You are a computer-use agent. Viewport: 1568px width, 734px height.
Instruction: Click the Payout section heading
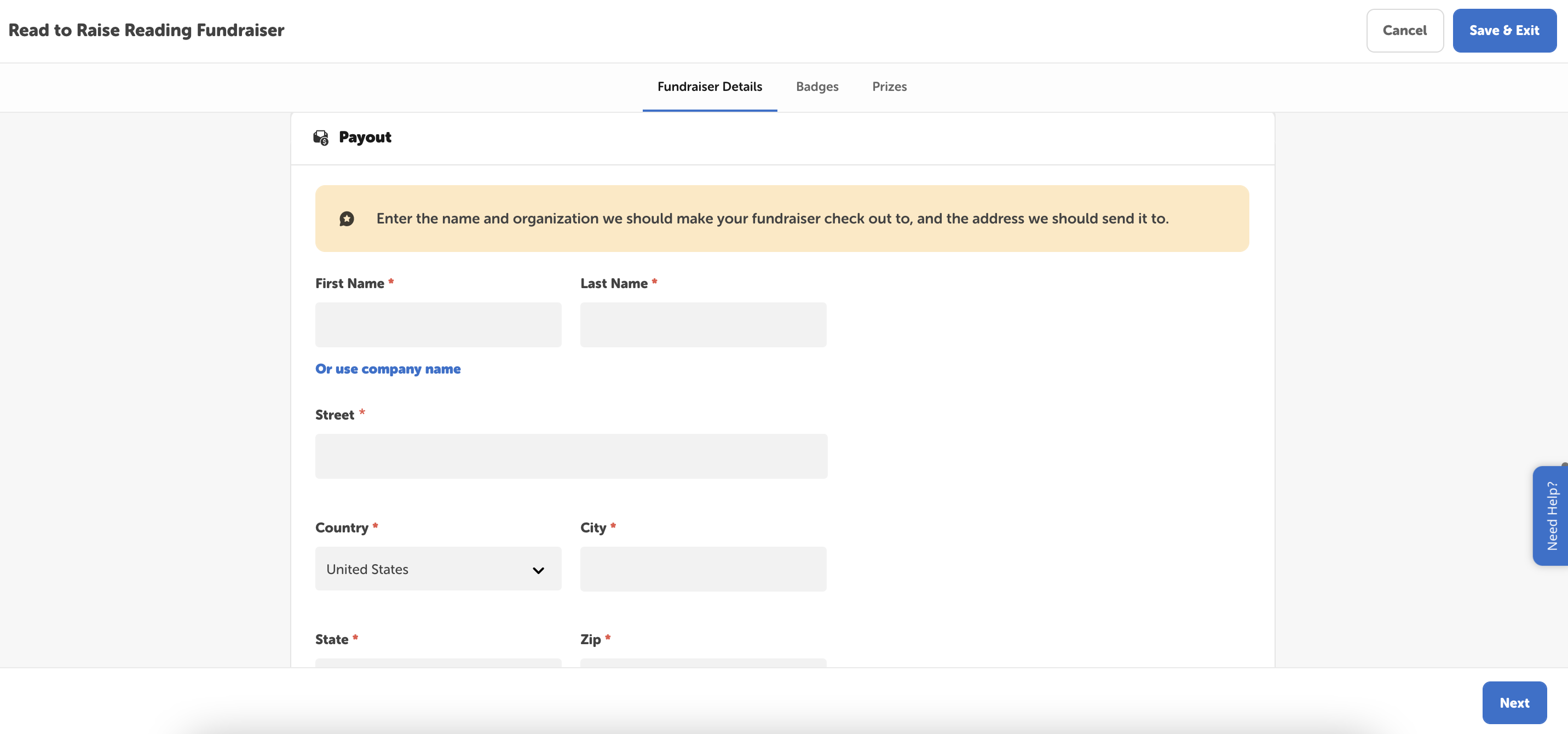point(365,137)
